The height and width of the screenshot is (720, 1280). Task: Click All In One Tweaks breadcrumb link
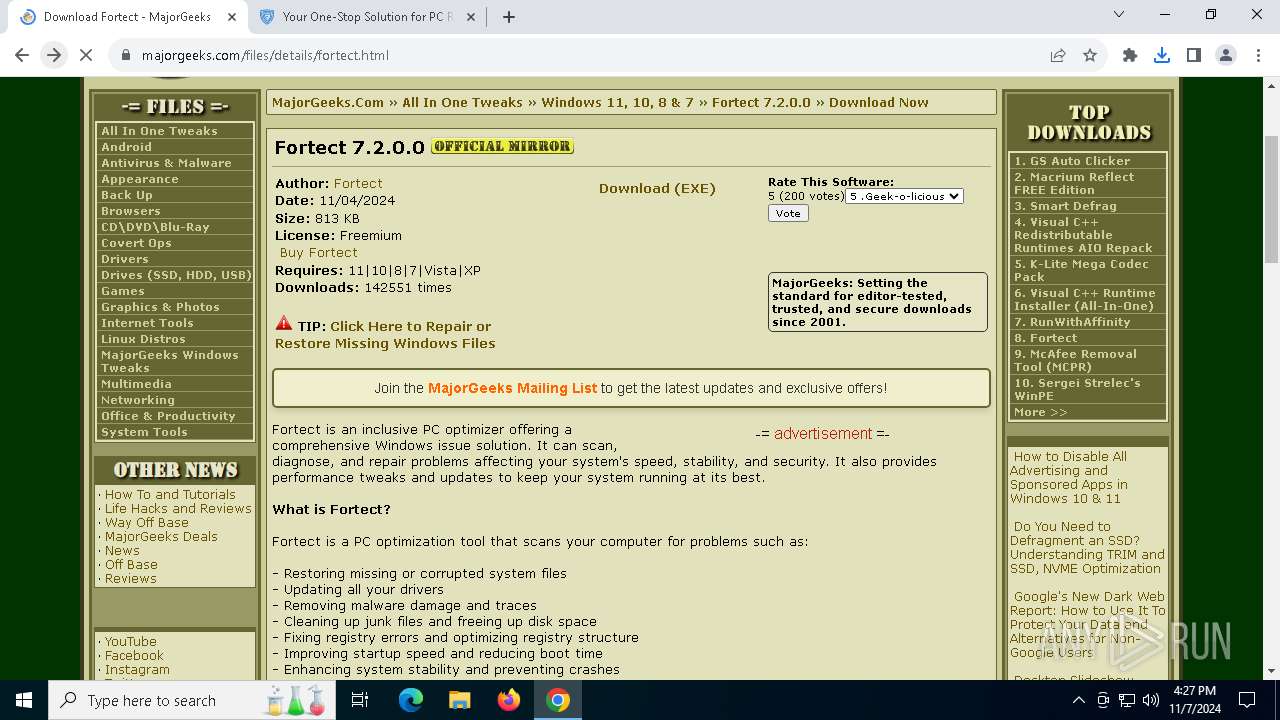coord(462,102)
